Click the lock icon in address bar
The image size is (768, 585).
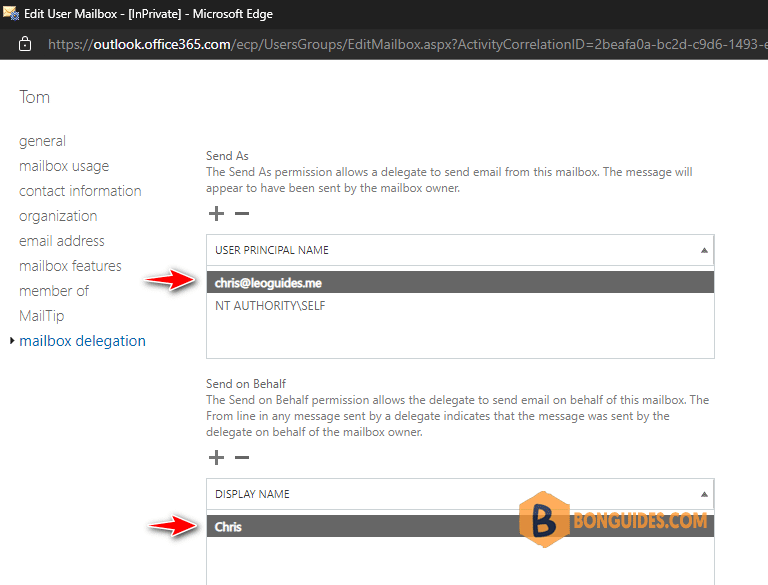24,44
